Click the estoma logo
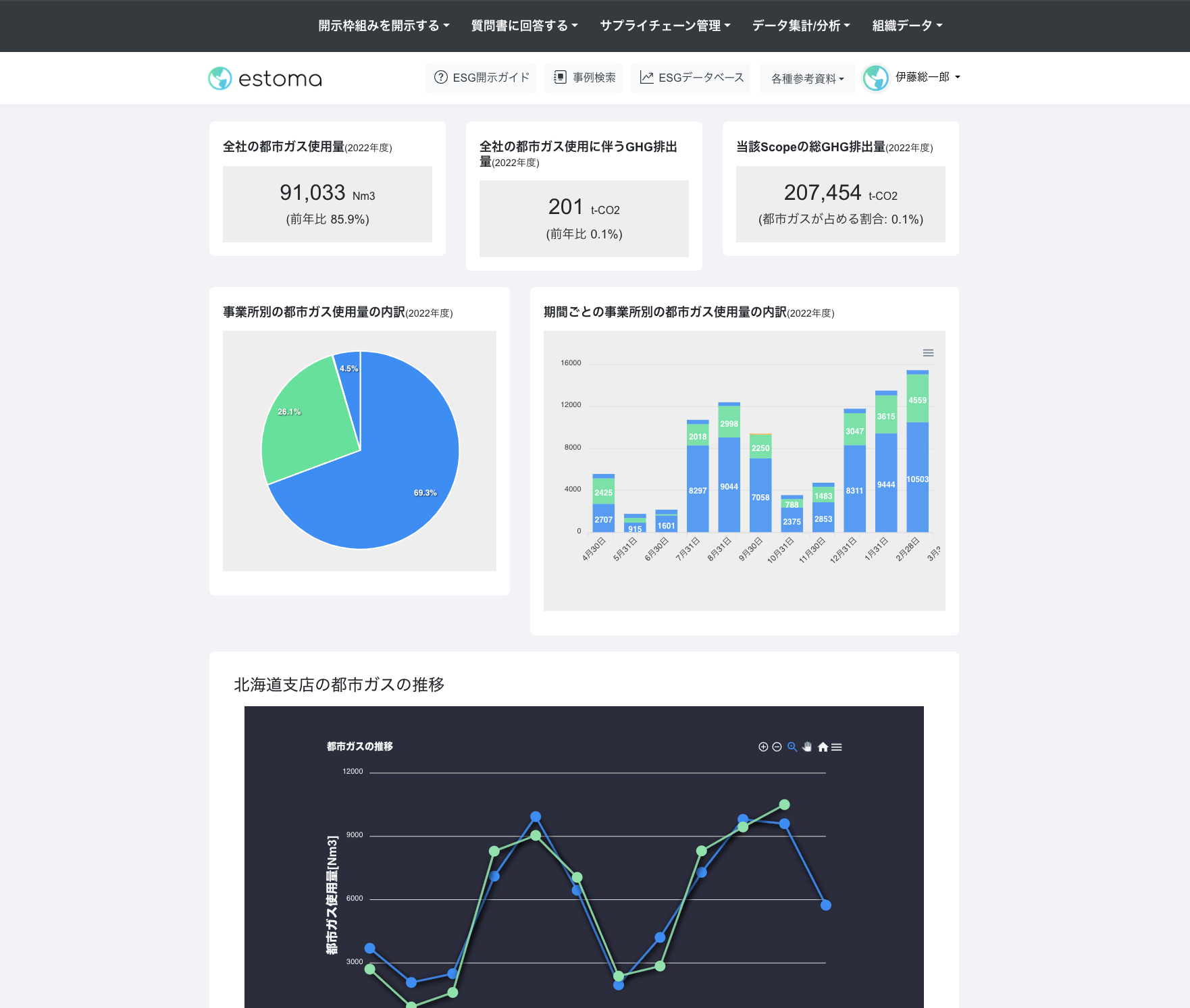 [x=265, y=78]
